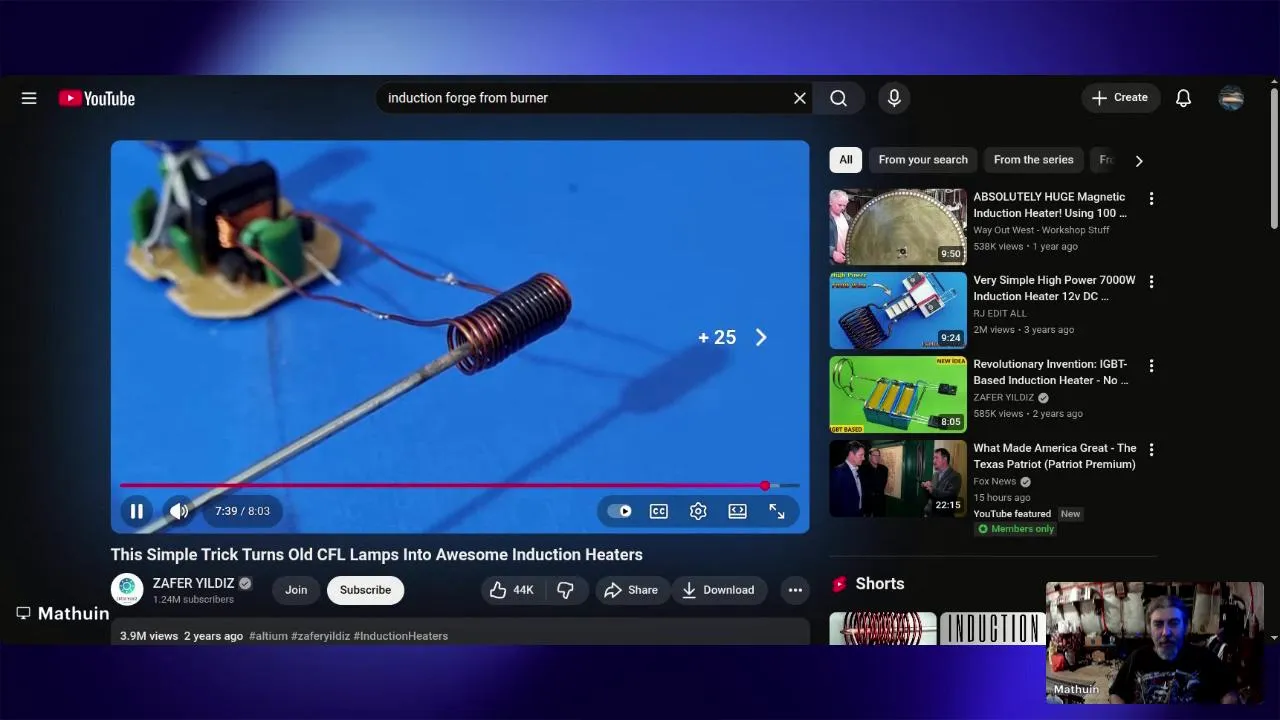Viewport: 1280px width, 720px height.
Task: Open the YouTube hamburger guide menu
Action: tap(29, 98)
